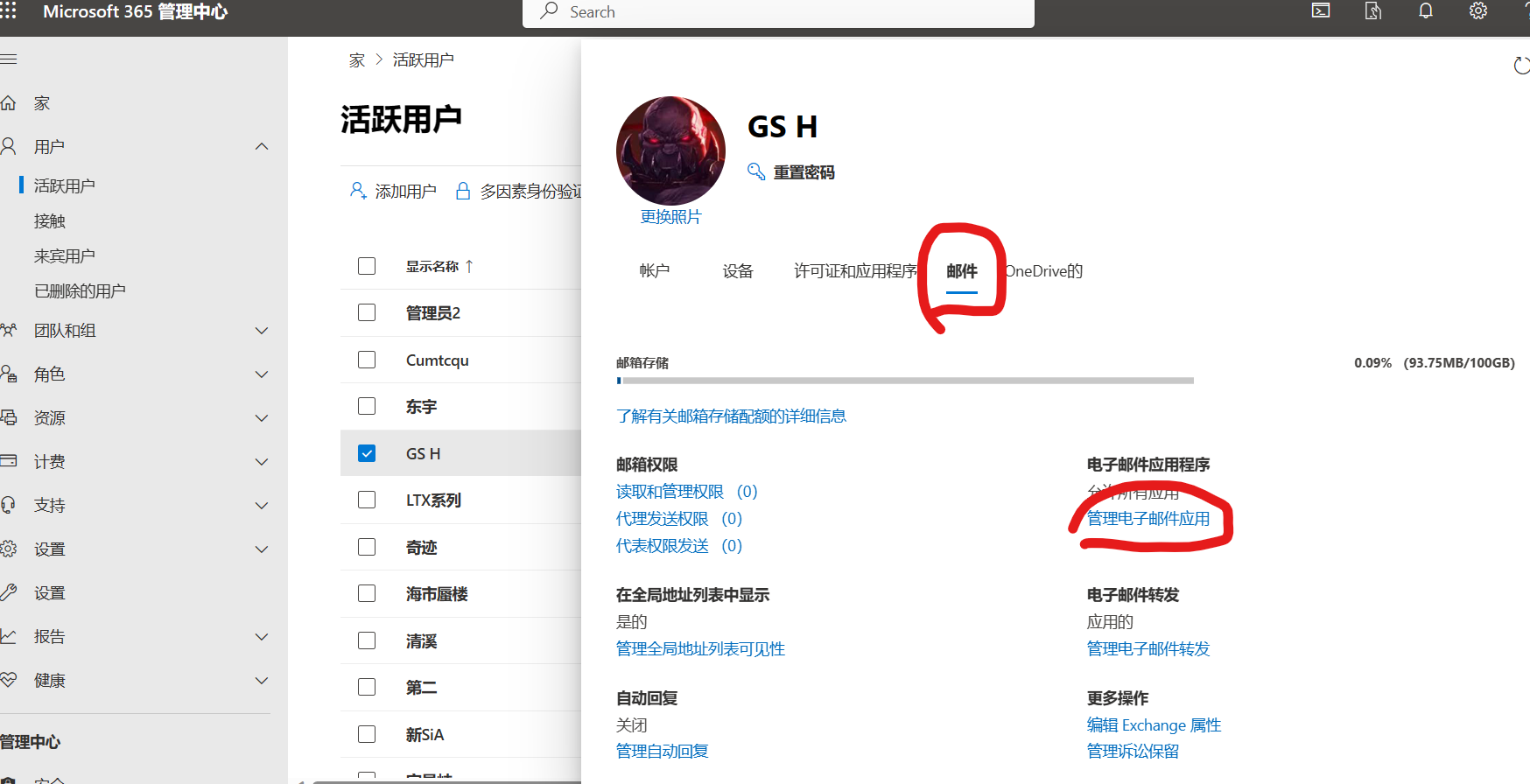The width and height of the screenshot is (1530, 784).
Task: Open Cloud Shell icon in top bar
Action: pos(1321,10)
